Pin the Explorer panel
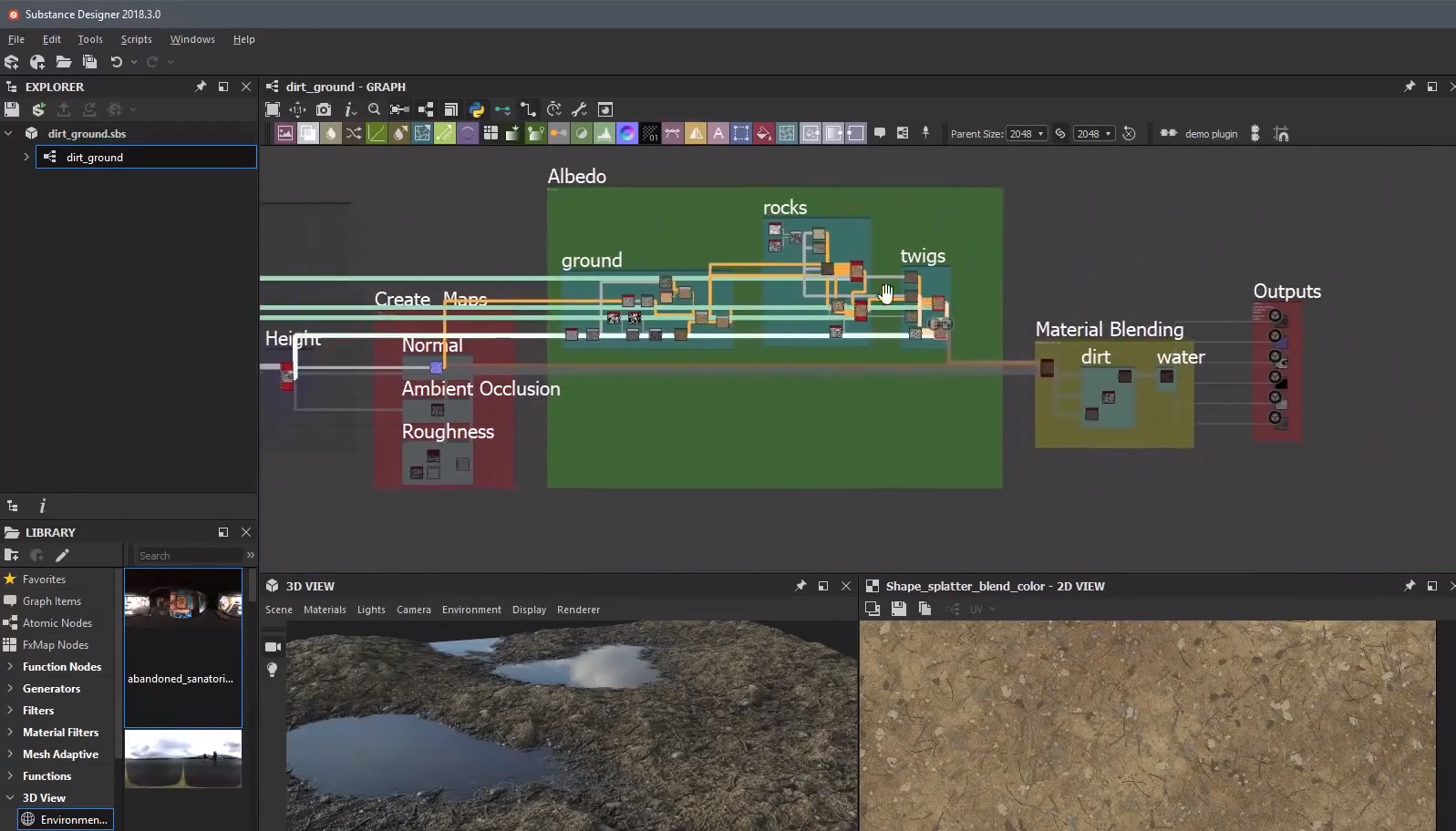 coord(201,87)
